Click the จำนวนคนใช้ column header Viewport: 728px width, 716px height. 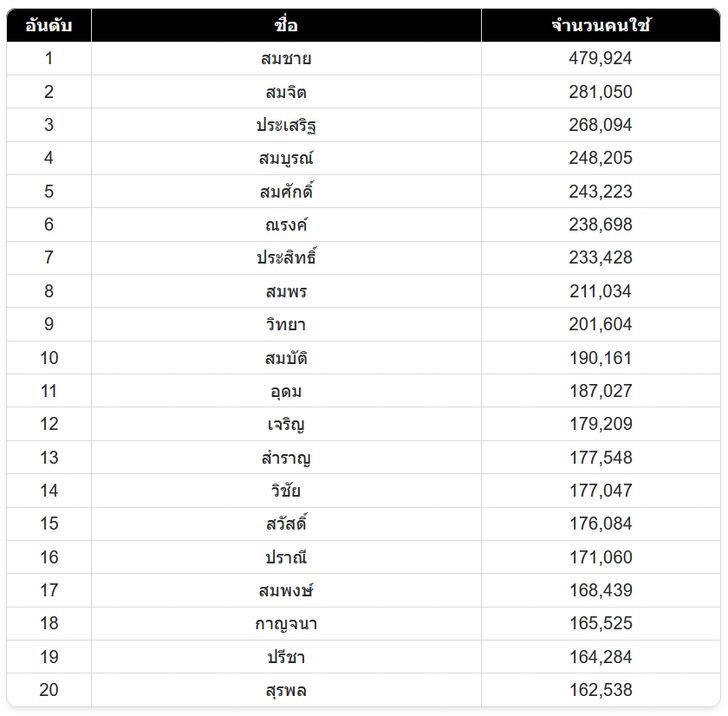pos(601,25)
